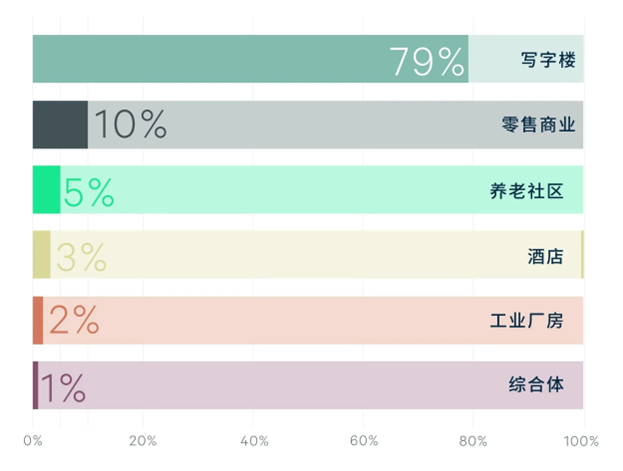Image resolution: width=623 pixels, height=471 pixels.
Task: Click the 3% value text
Action: tap(81, 257)
